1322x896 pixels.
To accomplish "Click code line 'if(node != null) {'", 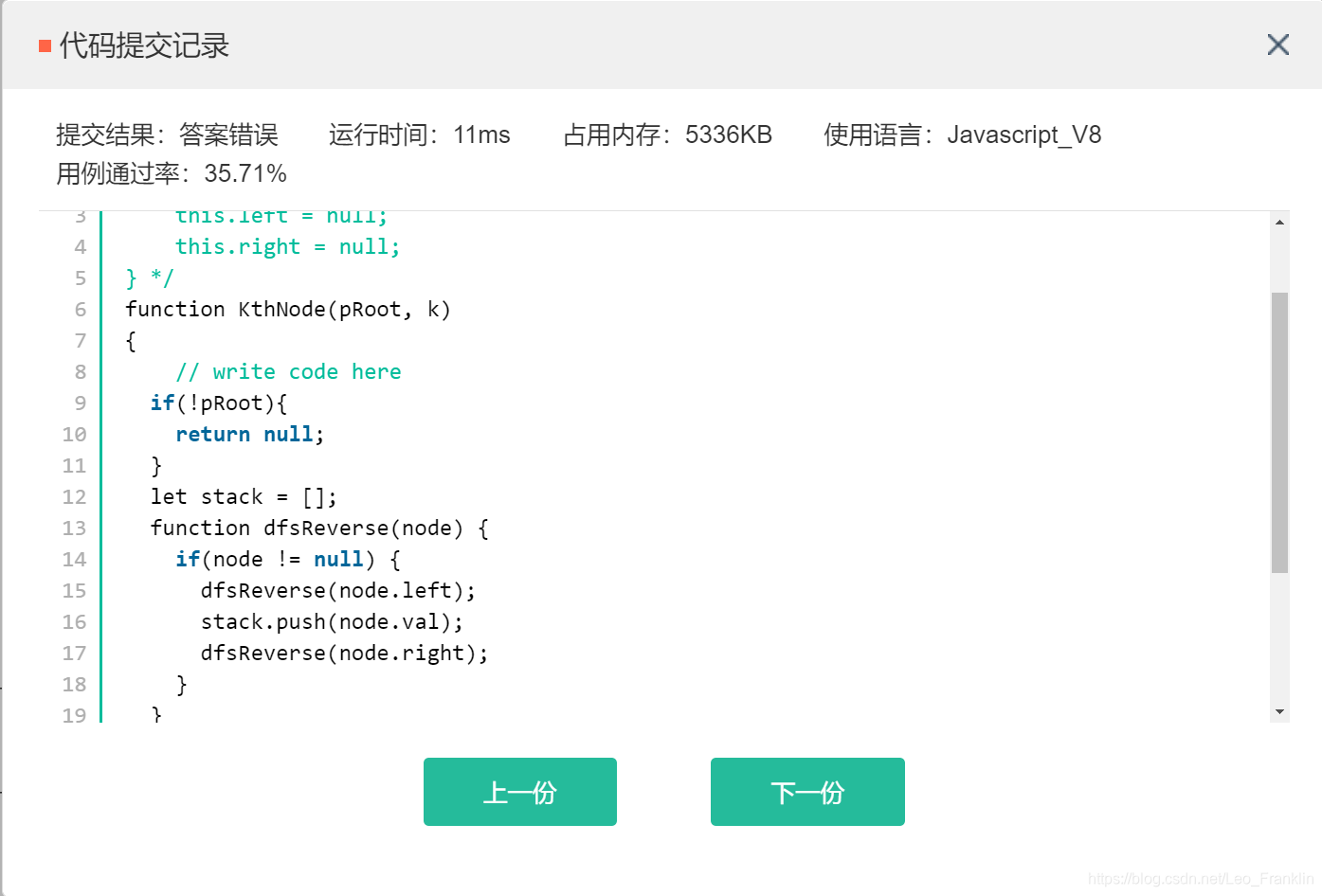I will pos(288,560).
